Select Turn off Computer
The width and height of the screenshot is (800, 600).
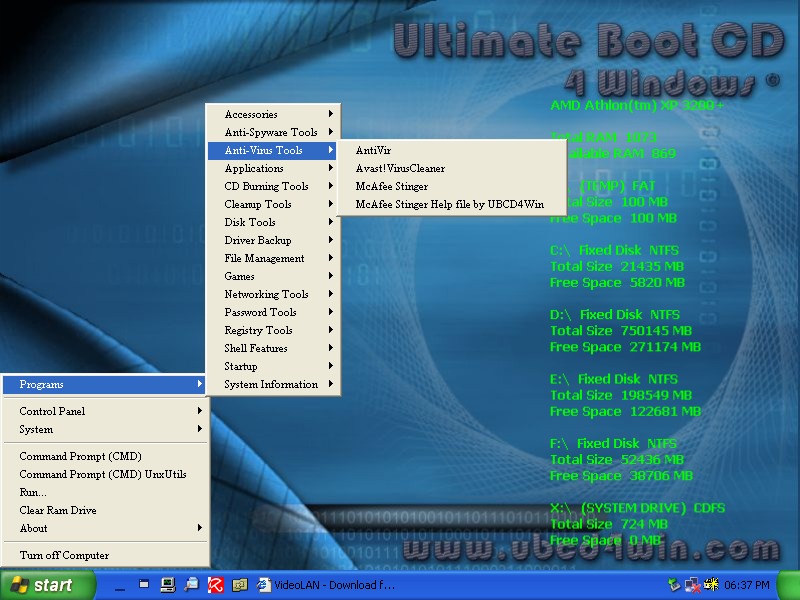pos(64,555)
